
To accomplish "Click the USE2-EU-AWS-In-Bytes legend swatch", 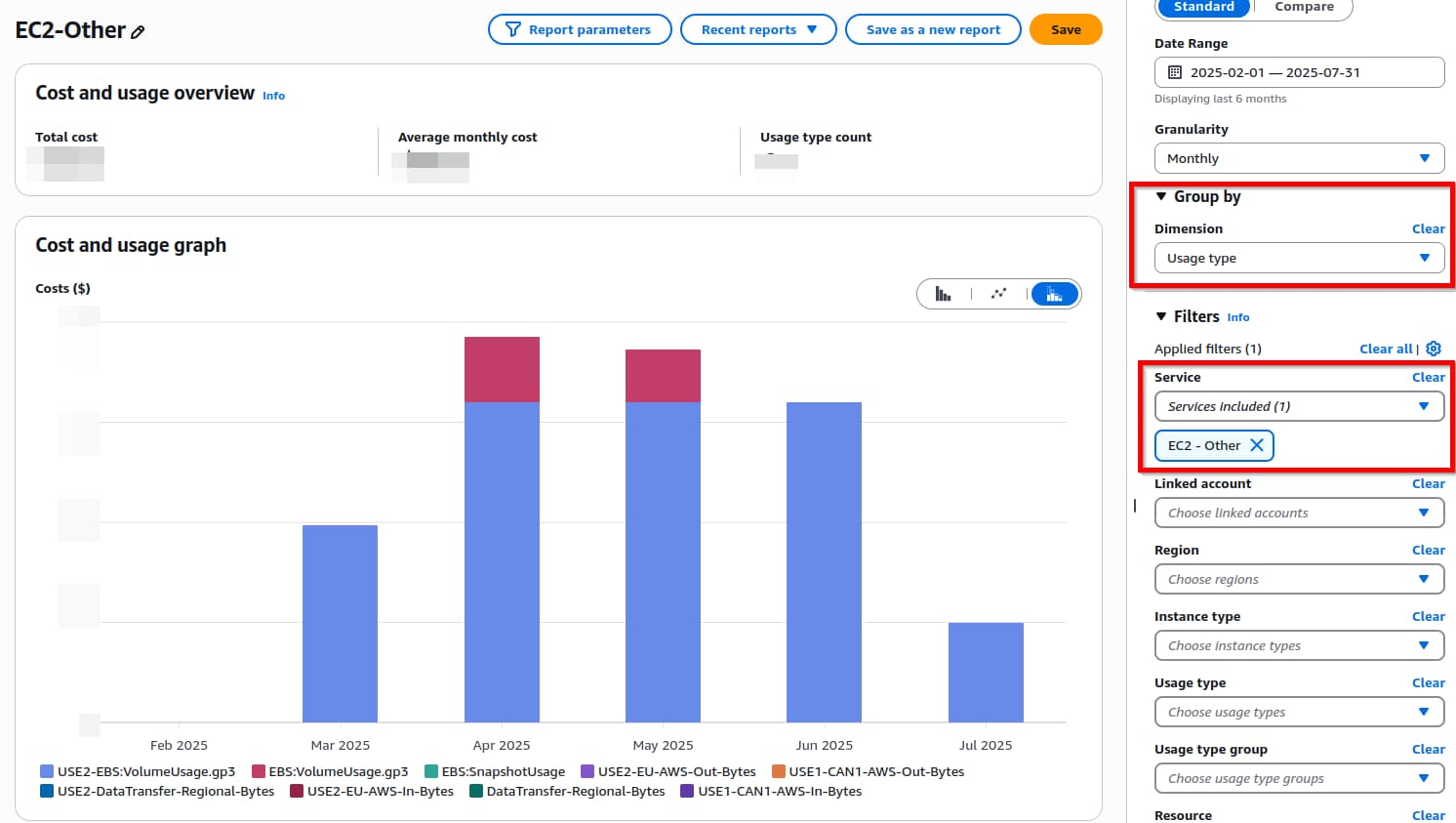I will (x=296, y=791).
